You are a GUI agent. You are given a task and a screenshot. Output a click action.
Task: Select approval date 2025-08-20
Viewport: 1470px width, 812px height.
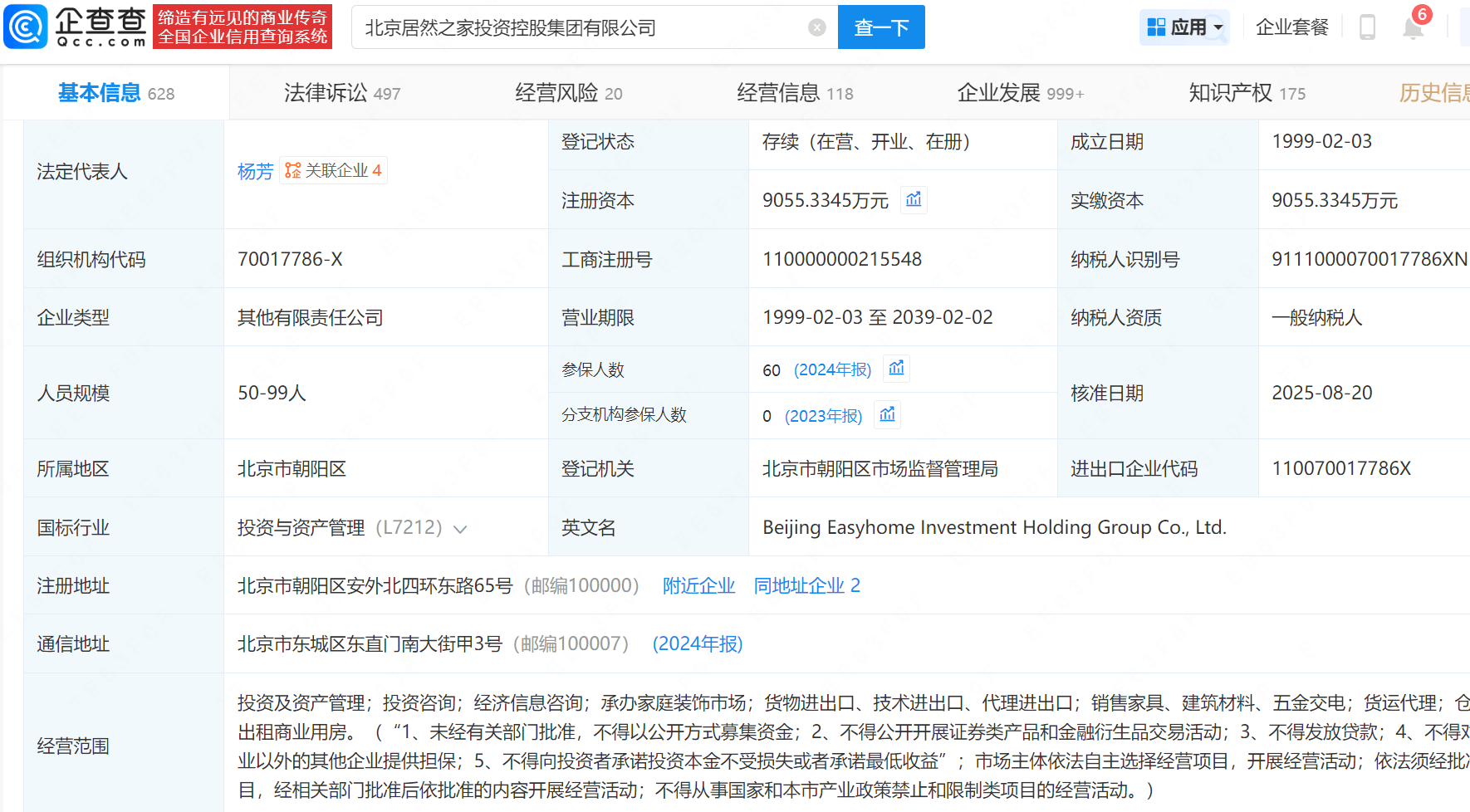1322,393
